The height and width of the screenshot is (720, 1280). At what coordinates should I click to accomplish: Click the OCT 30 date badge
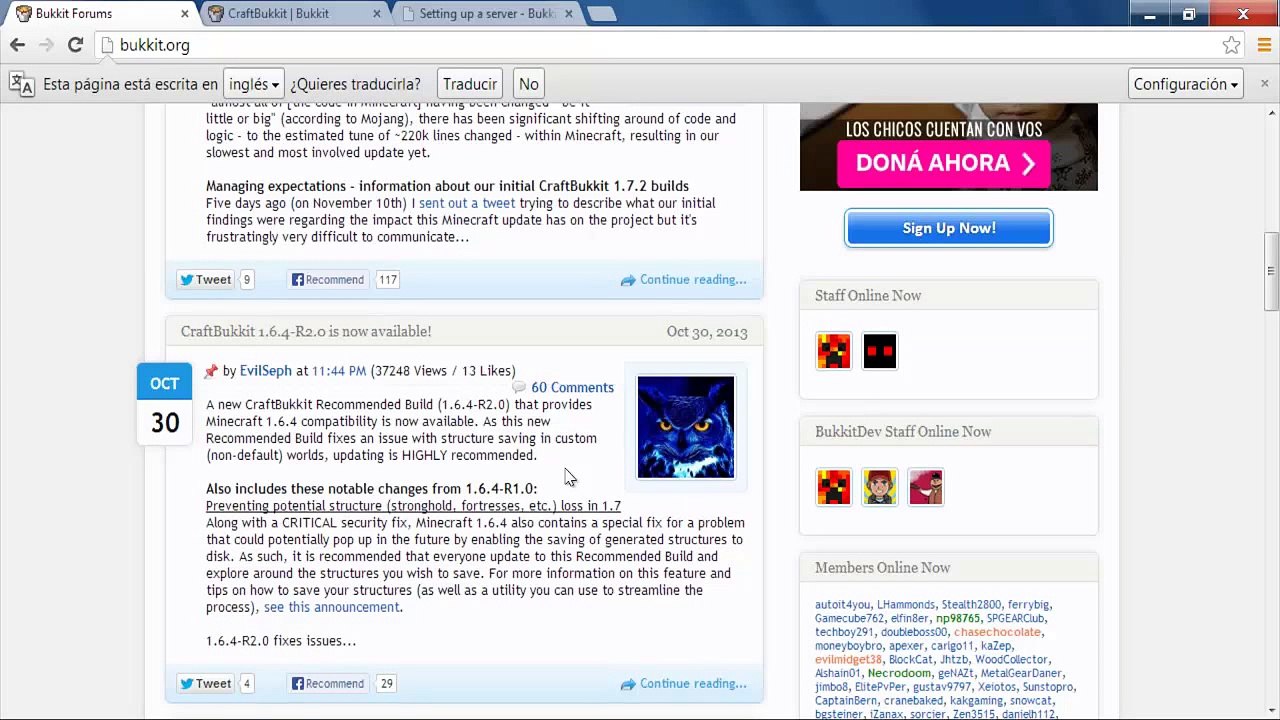pos(165,405)
